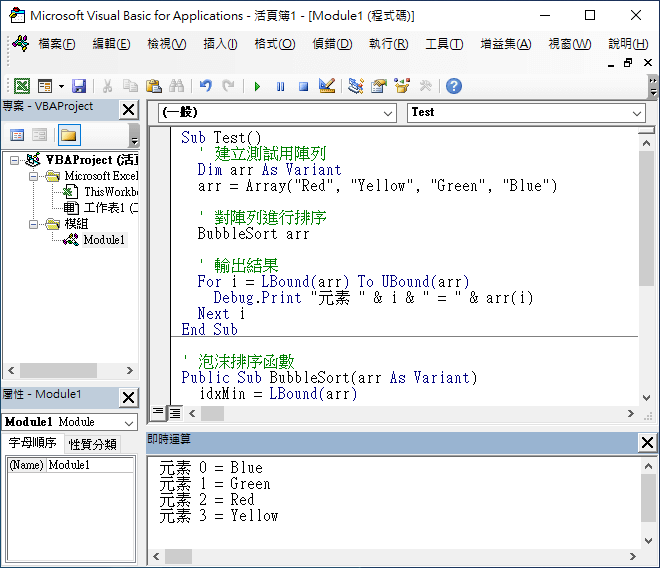
Task: Toggle Full Module View button below code
Action: [175, 413]
